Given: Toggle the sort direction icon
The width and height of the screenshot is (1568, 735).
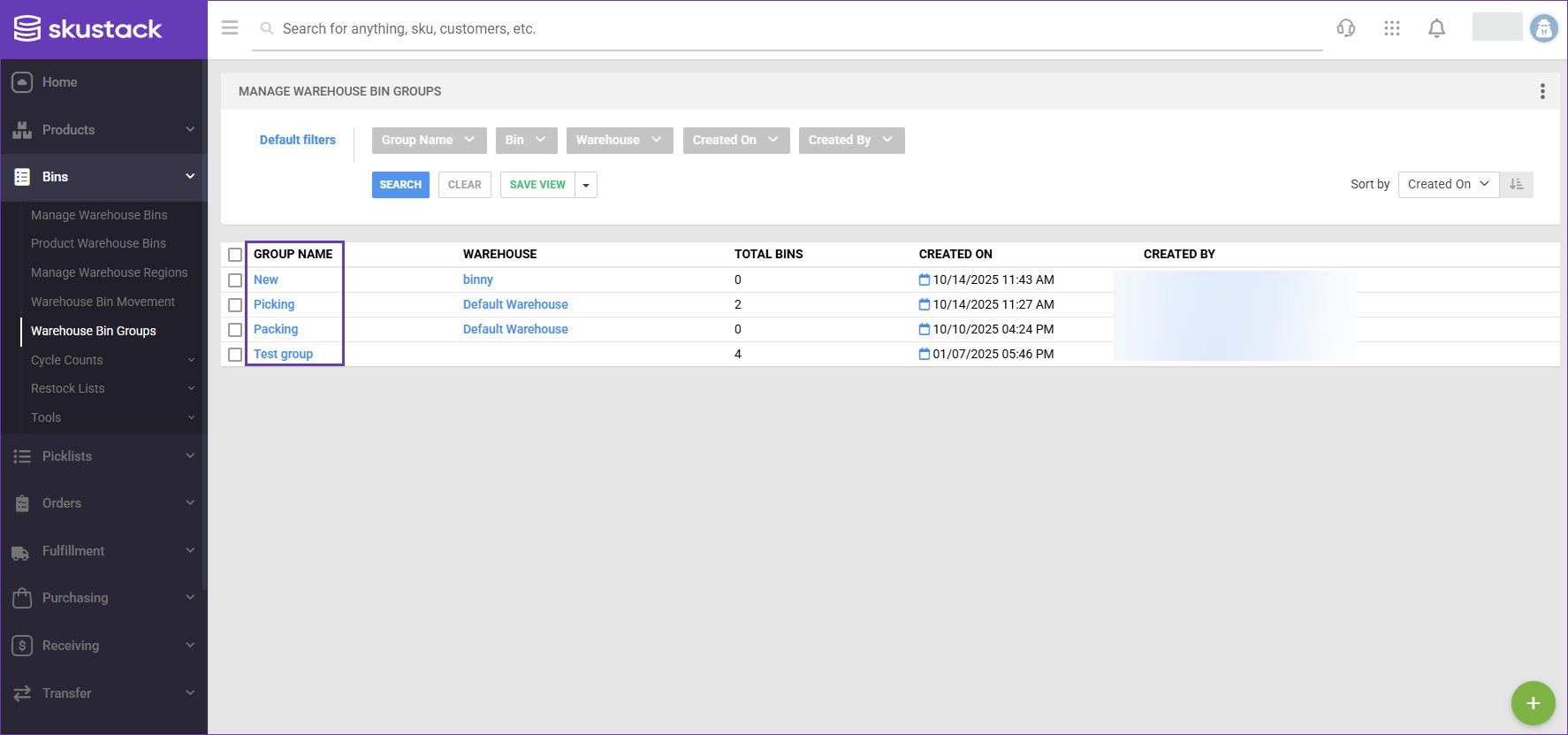Looking at the screenshot, I should (1517, 184).
